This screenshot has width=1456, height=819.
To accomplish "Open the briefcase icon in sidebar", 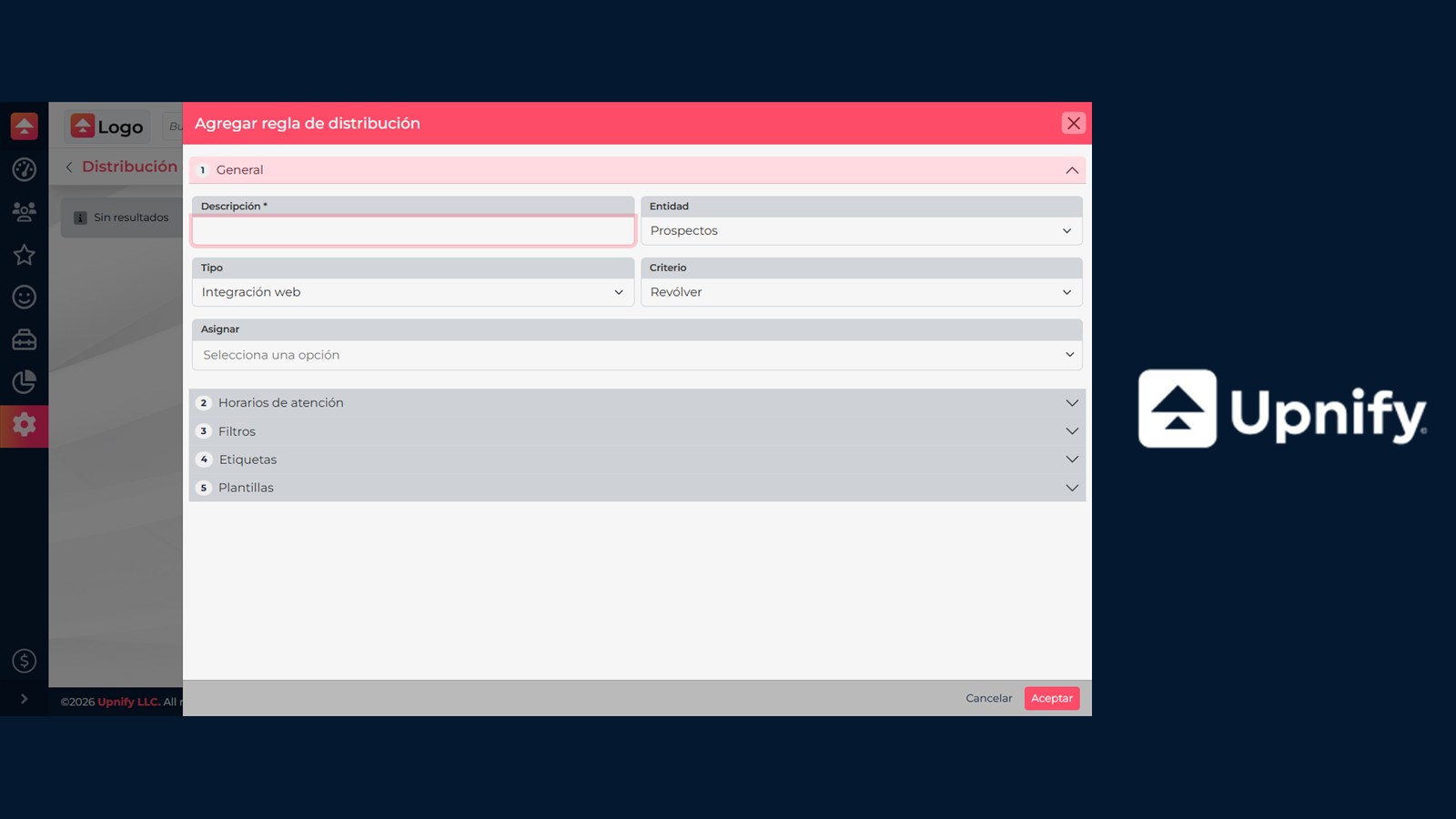I will tap(25, 339).
